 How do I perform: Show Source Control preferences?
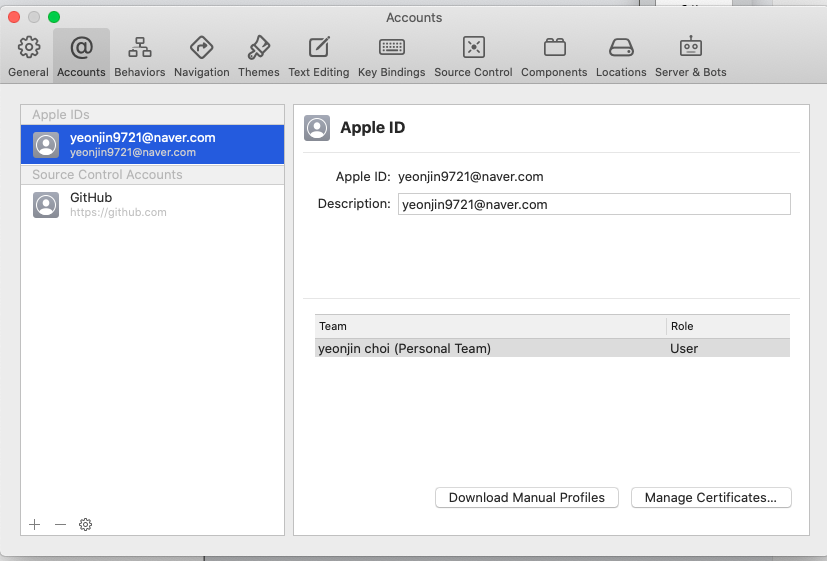[473, 57]
